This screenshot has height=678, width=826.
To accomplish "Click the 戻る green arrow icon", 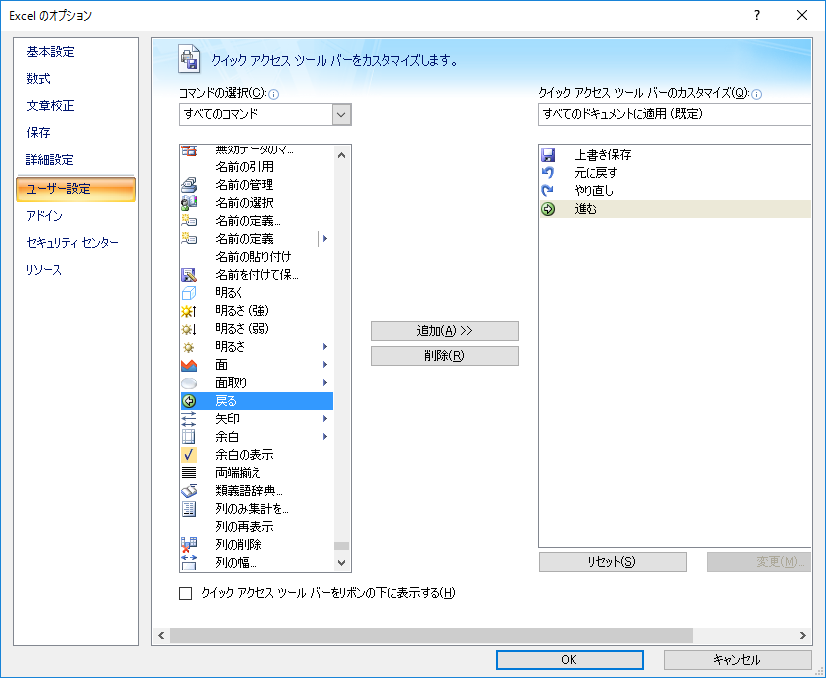I will (x=189, y=401).
